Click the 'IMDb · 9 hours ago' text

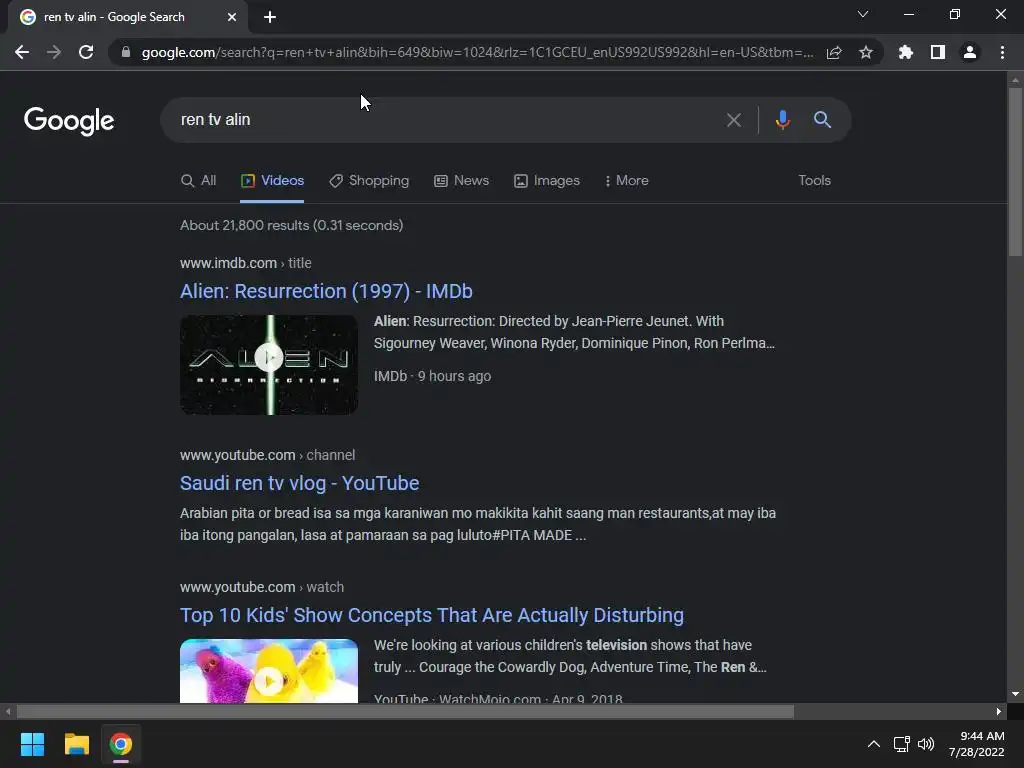(432, 376)
